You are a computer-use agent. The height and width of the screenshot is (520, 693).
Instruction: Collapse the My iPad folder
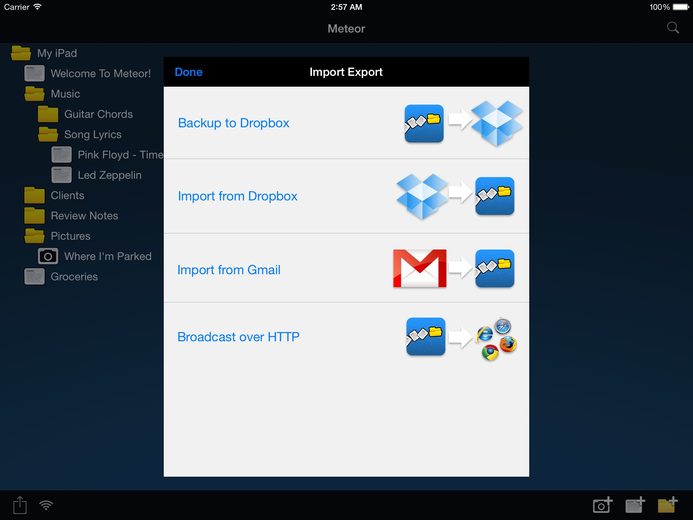pos(44,53)
